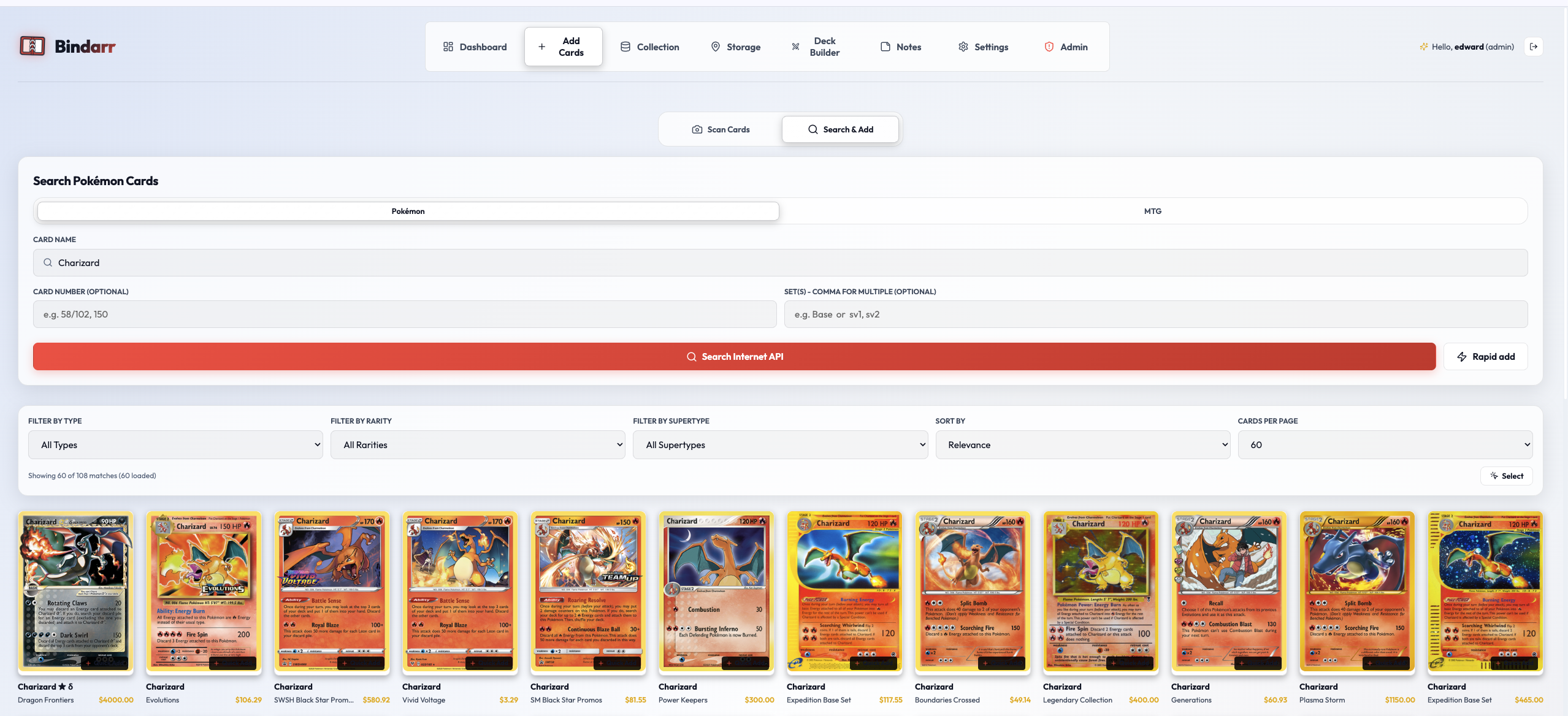Add the Evolutions Charizard using its plus button
1568x716 pixels.
click(x=233, y=663)
